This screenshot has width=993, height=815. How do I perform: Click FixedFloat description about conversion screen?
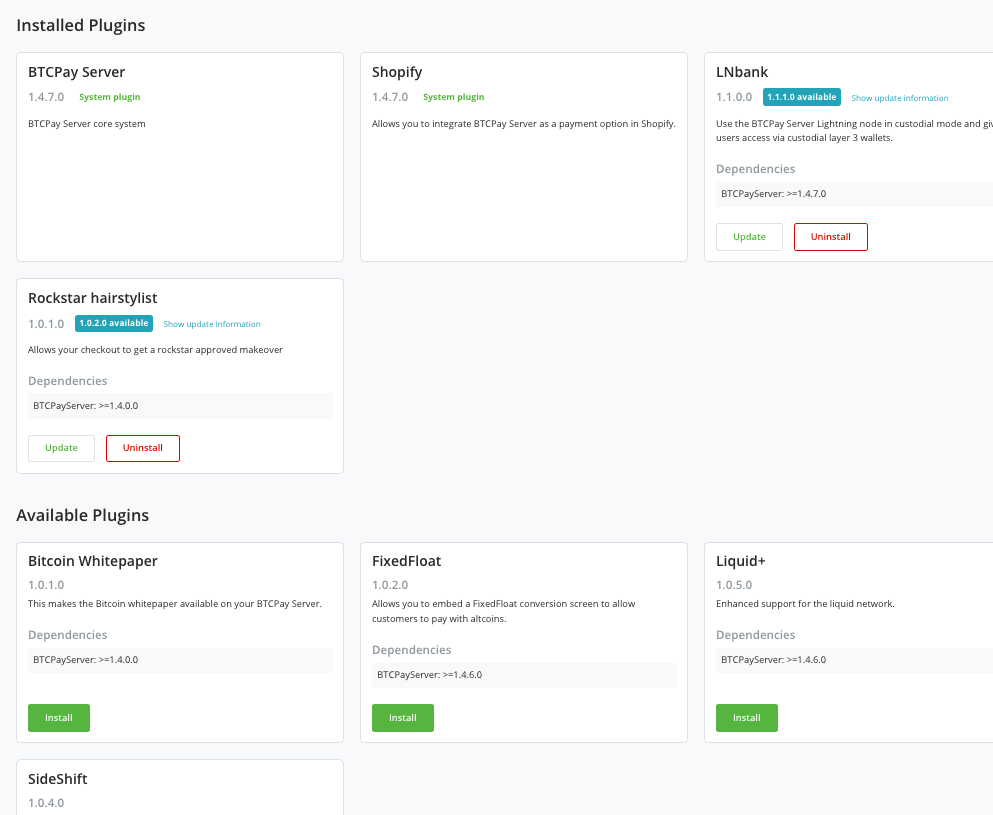503,611
